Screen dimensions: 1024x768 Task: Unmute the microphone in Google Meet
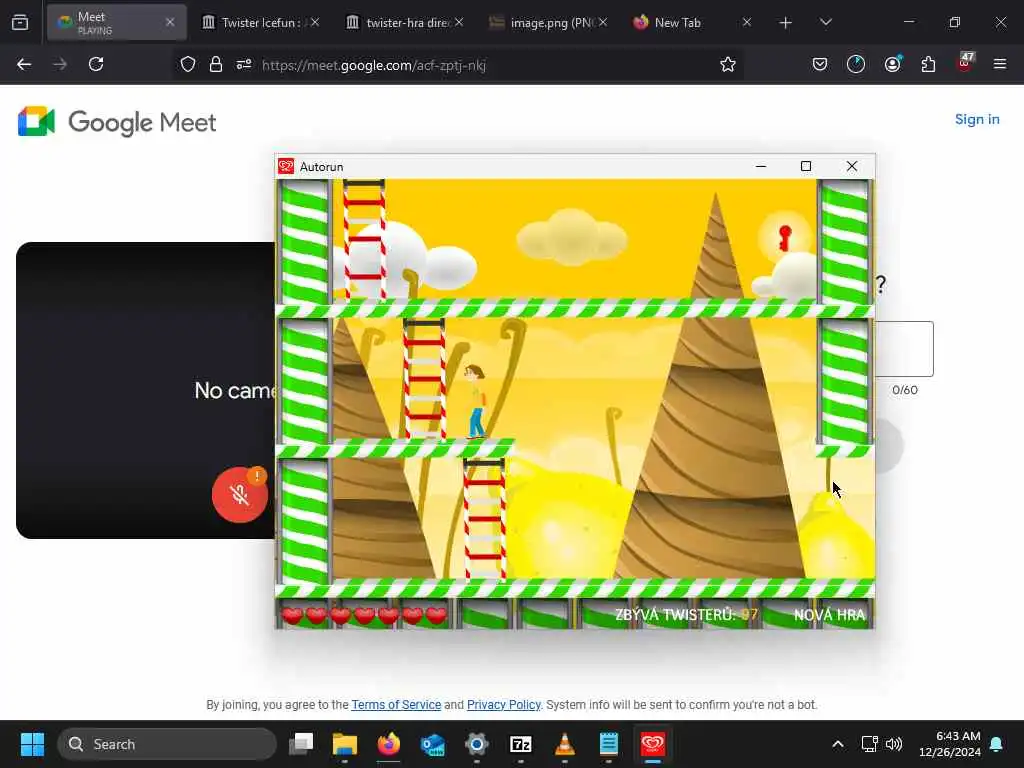tap(240, 495)
